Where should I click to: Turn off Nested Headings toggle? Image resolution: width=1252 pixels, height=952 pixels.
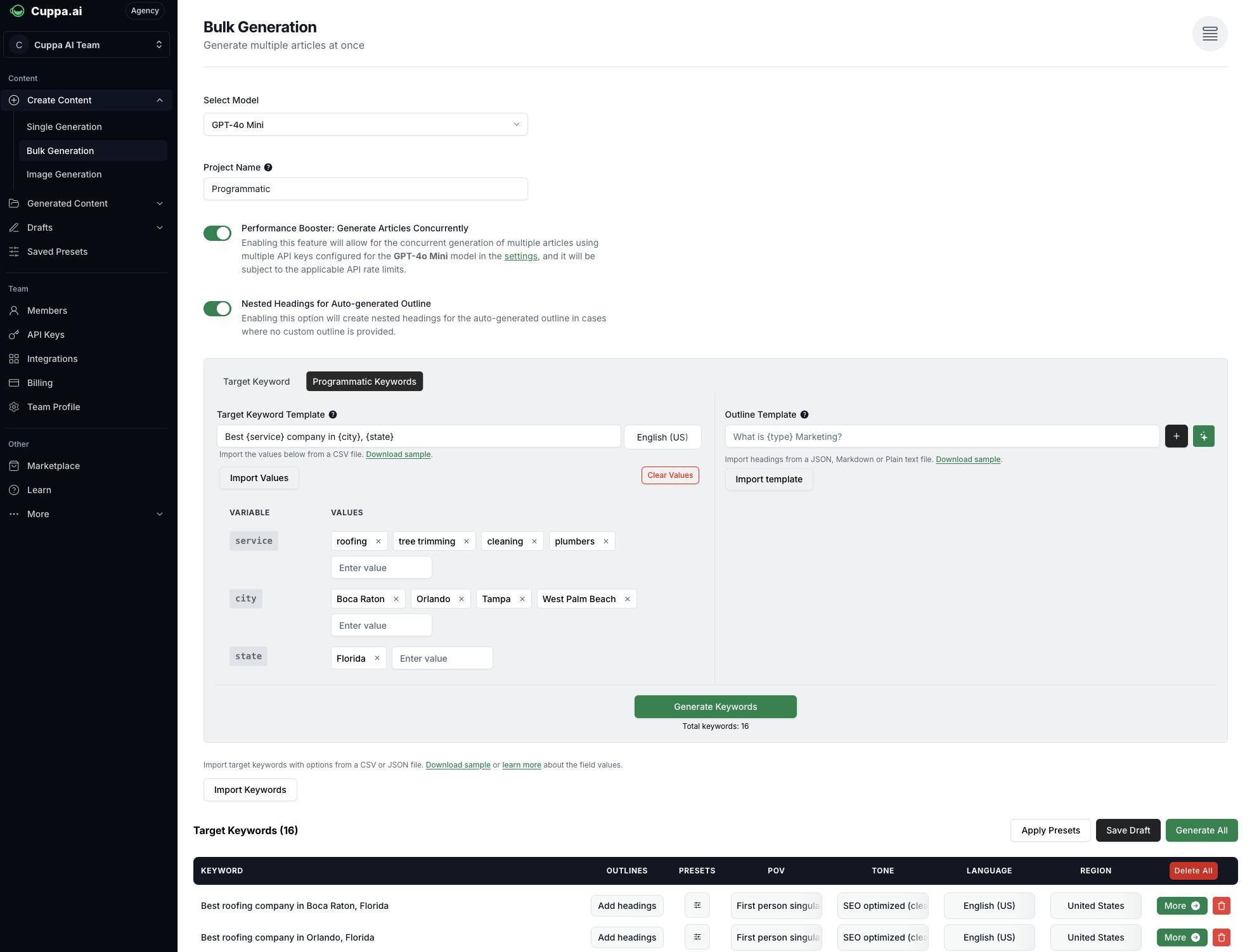(217, 309)
